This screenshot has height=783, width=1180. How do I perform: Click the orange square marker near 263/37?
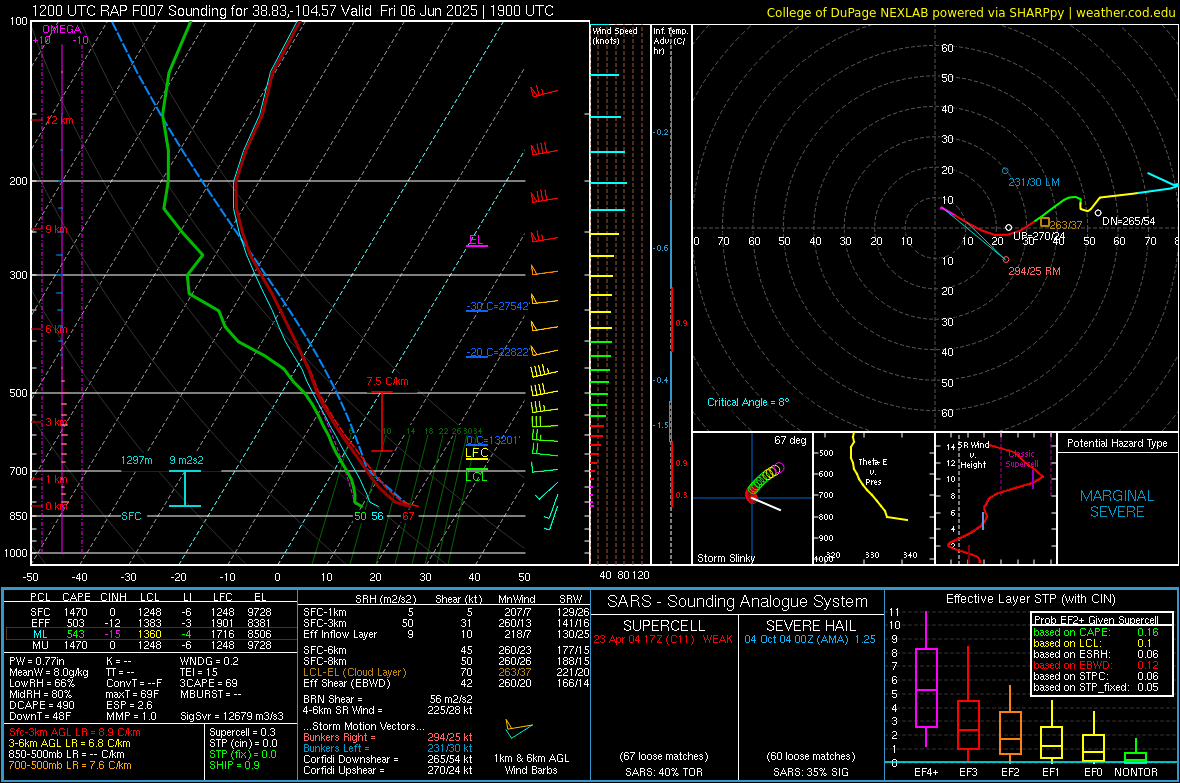[x=1045, y=222]
